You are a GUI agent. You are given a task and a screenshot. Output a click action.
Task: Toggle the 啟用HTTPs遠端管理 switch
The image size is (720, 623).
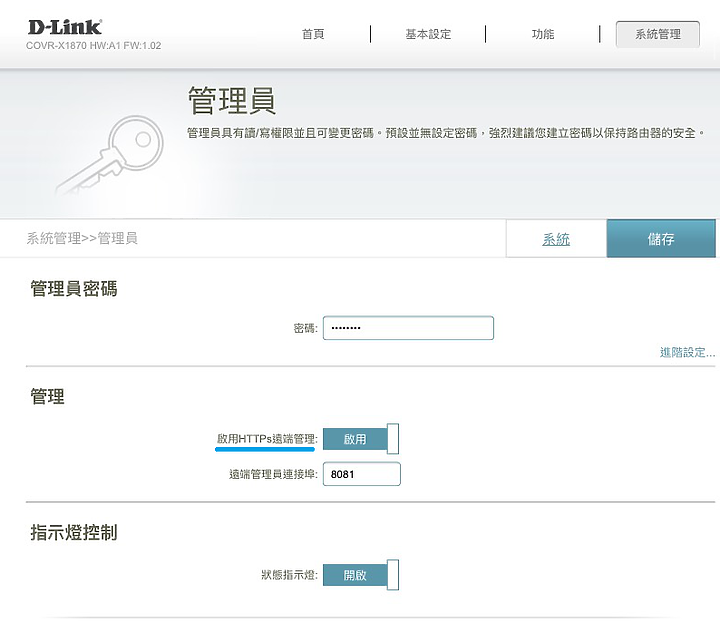tap(361, 439)
